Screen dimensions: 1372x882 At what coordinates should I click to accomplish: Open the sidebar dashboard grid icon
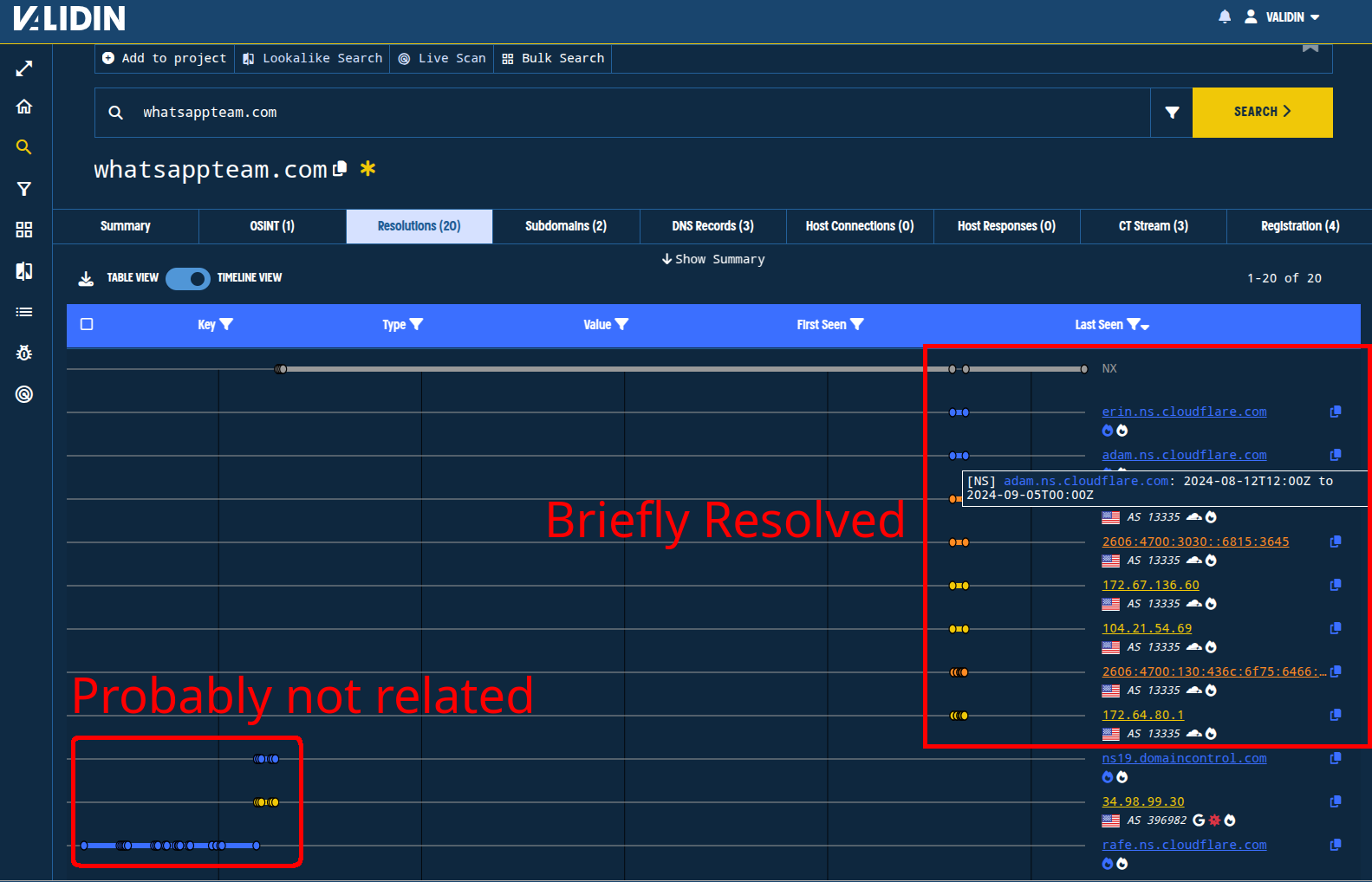tap(24, 230)
